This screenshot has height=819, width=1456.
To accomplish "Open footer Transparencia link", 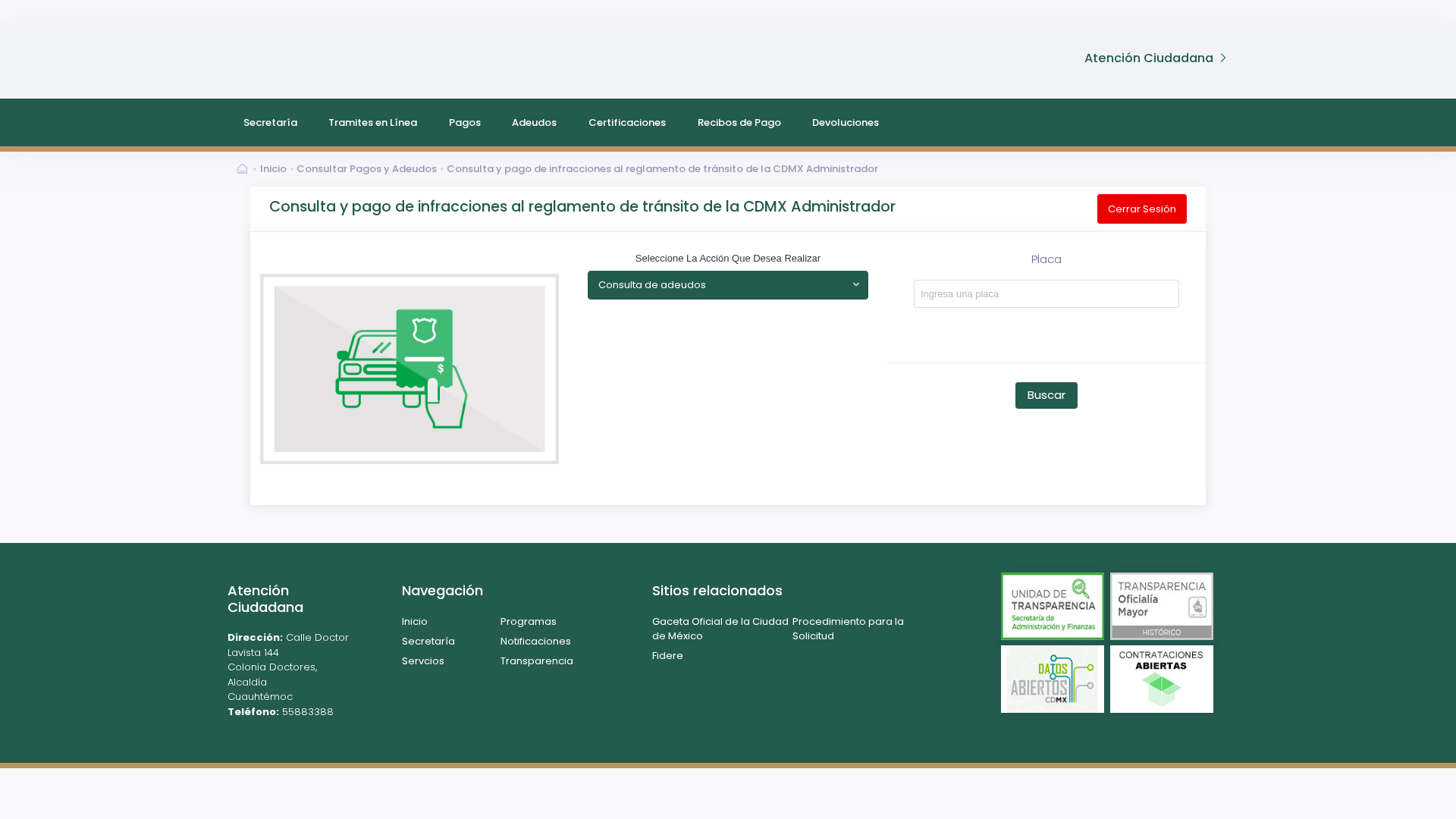I will click(537, 661).
